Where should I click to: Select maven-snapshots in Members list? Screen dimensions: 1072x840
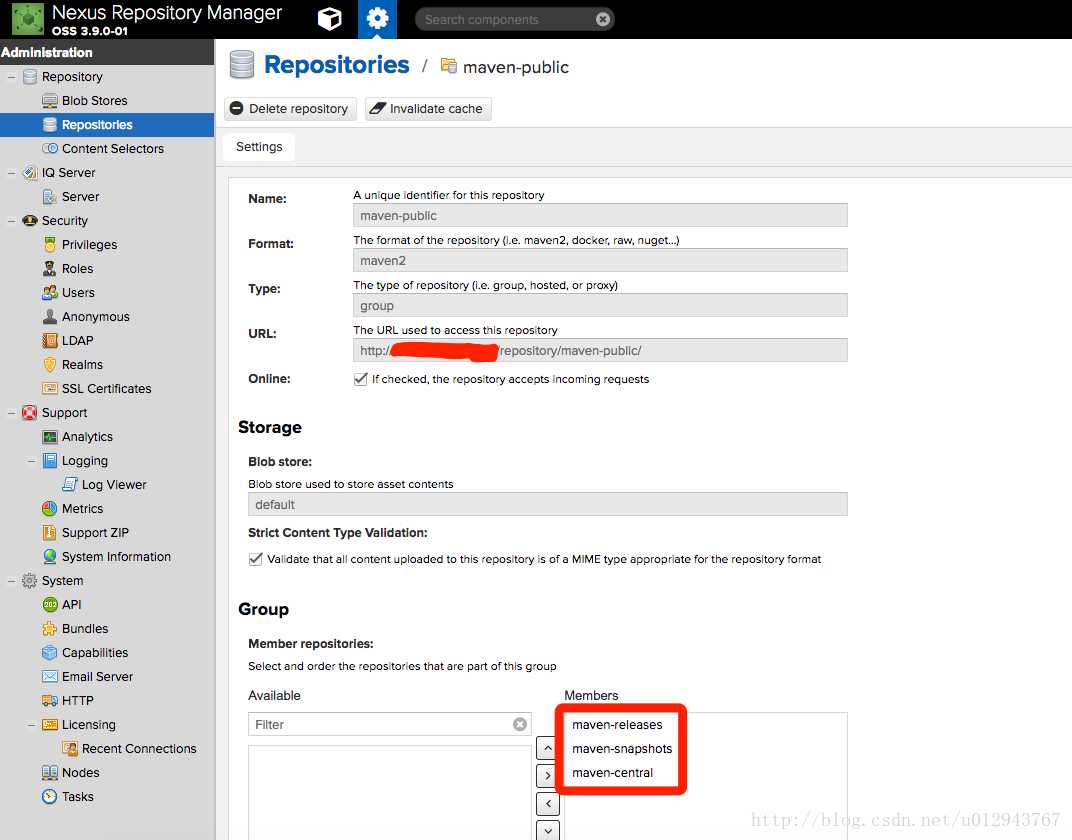[622, 748]
